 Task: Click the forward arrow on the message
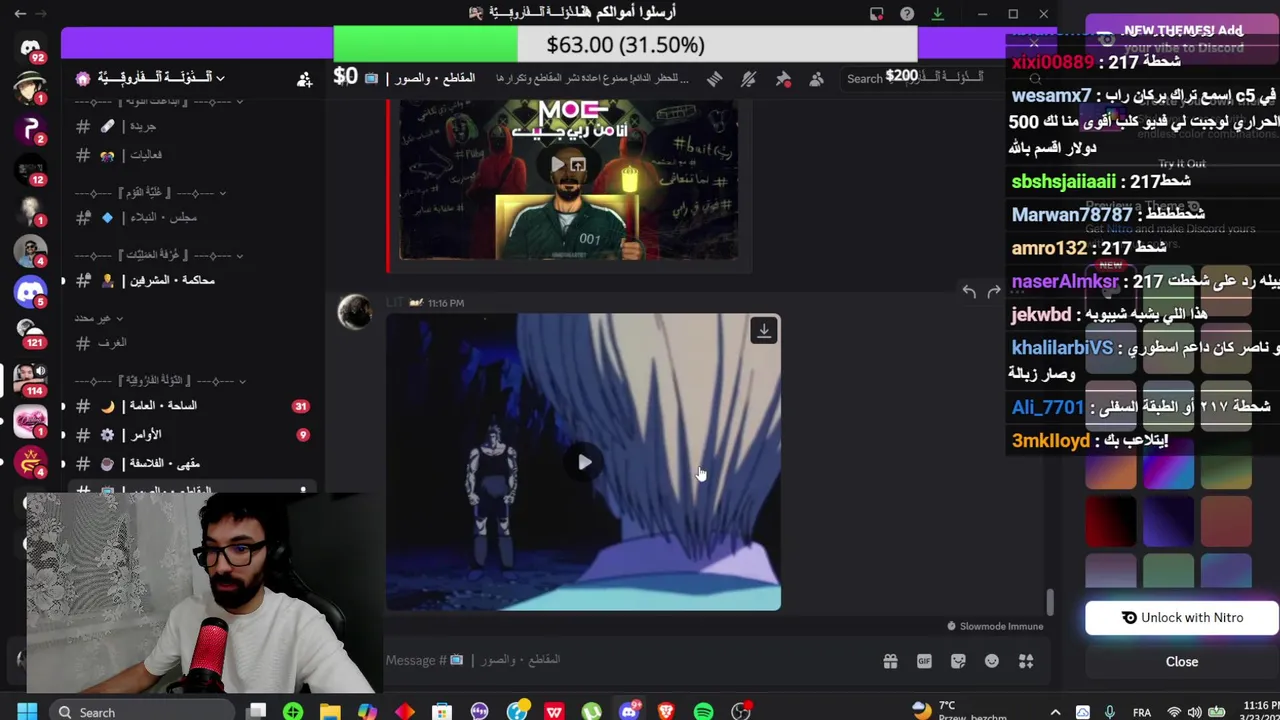(994, 291)
